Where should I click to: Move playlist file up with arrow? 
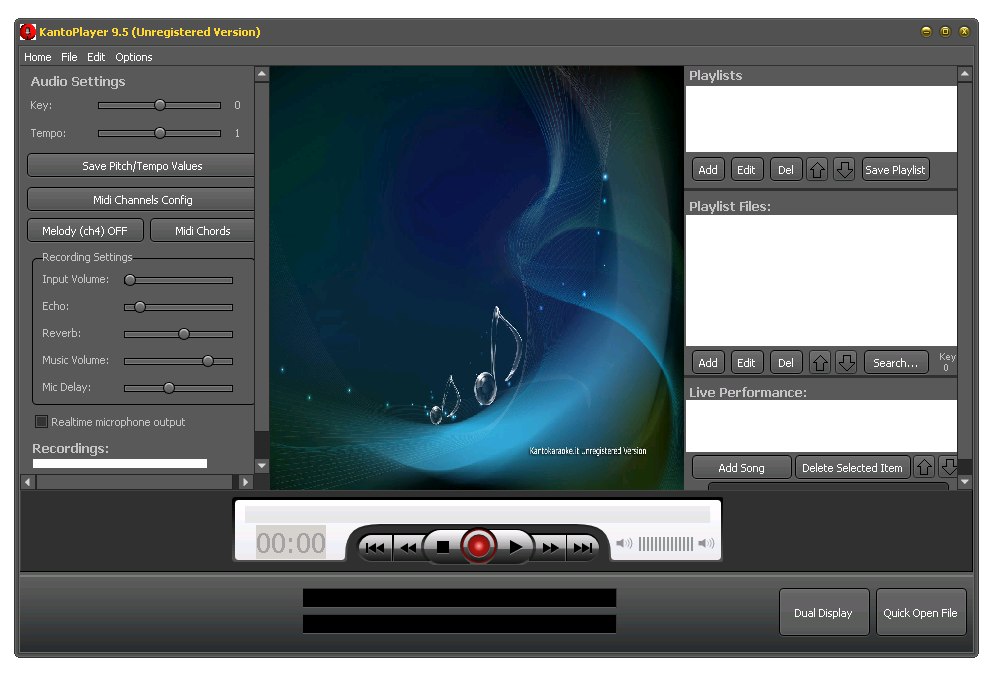pos(820,363)
